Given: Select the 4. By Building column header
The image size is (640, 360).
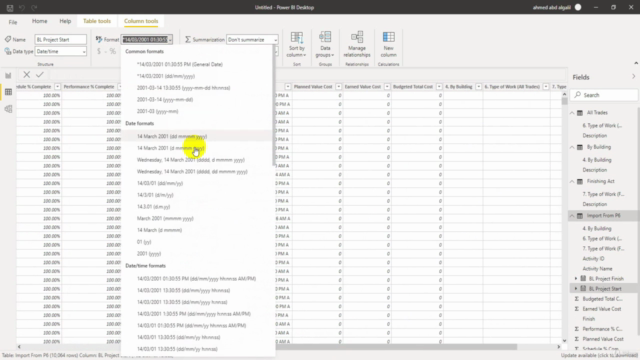Looking at the screenshot, I should click(x=458, y=87).
